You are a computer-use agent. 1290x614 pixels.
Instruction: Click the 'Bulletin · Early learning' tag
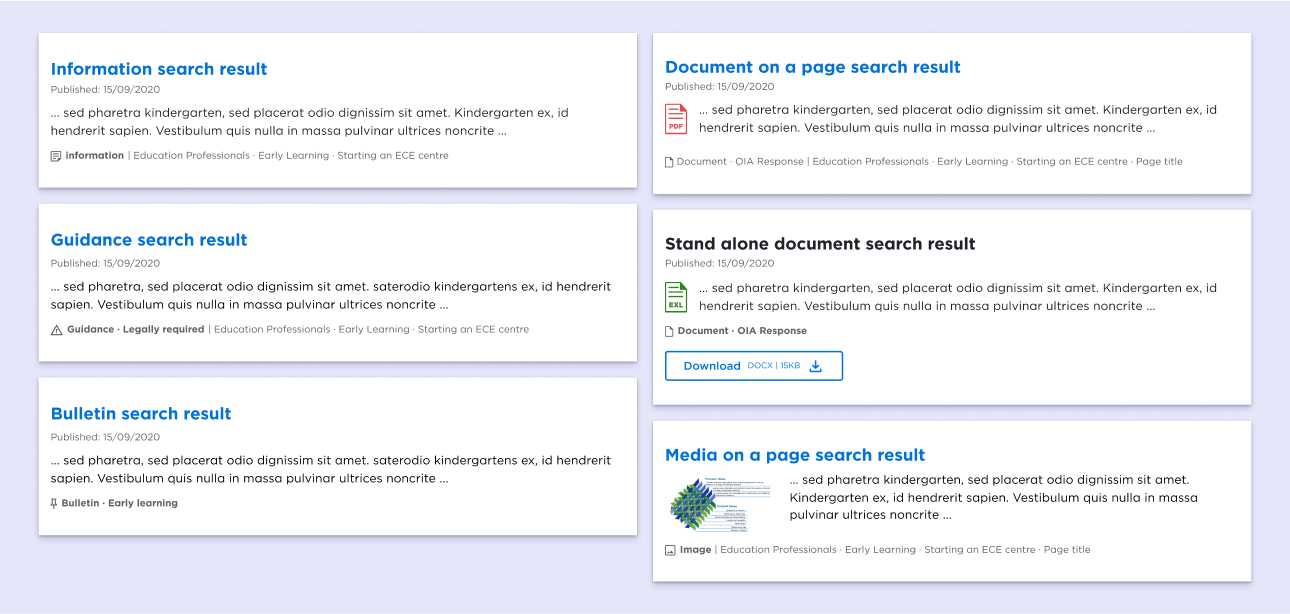(119, 504)
